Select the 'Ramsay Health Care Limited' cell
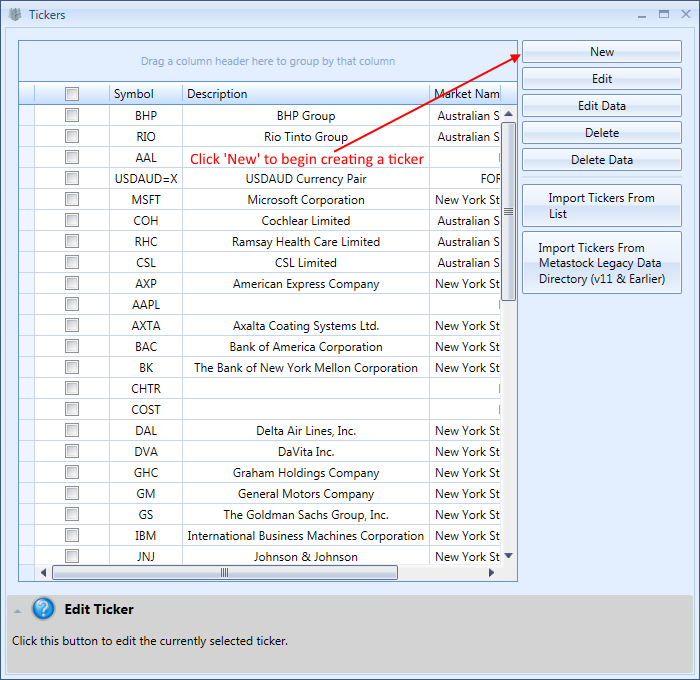700x680 pixels. click(306, 241)
